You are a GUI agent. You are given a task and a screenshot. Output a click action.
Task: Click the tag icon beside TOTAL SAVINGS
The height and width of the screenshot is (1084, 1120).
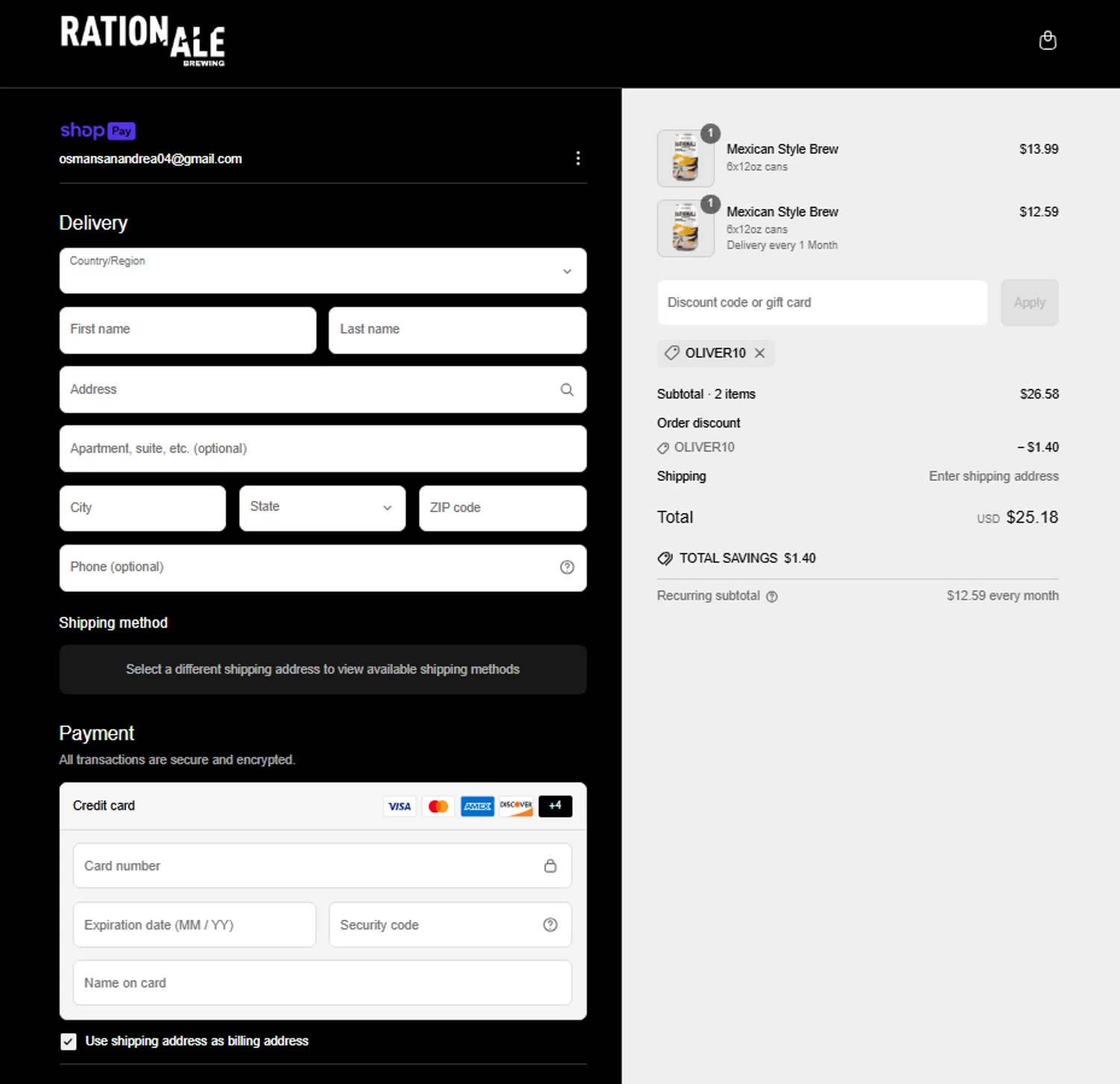pos(665,558)
